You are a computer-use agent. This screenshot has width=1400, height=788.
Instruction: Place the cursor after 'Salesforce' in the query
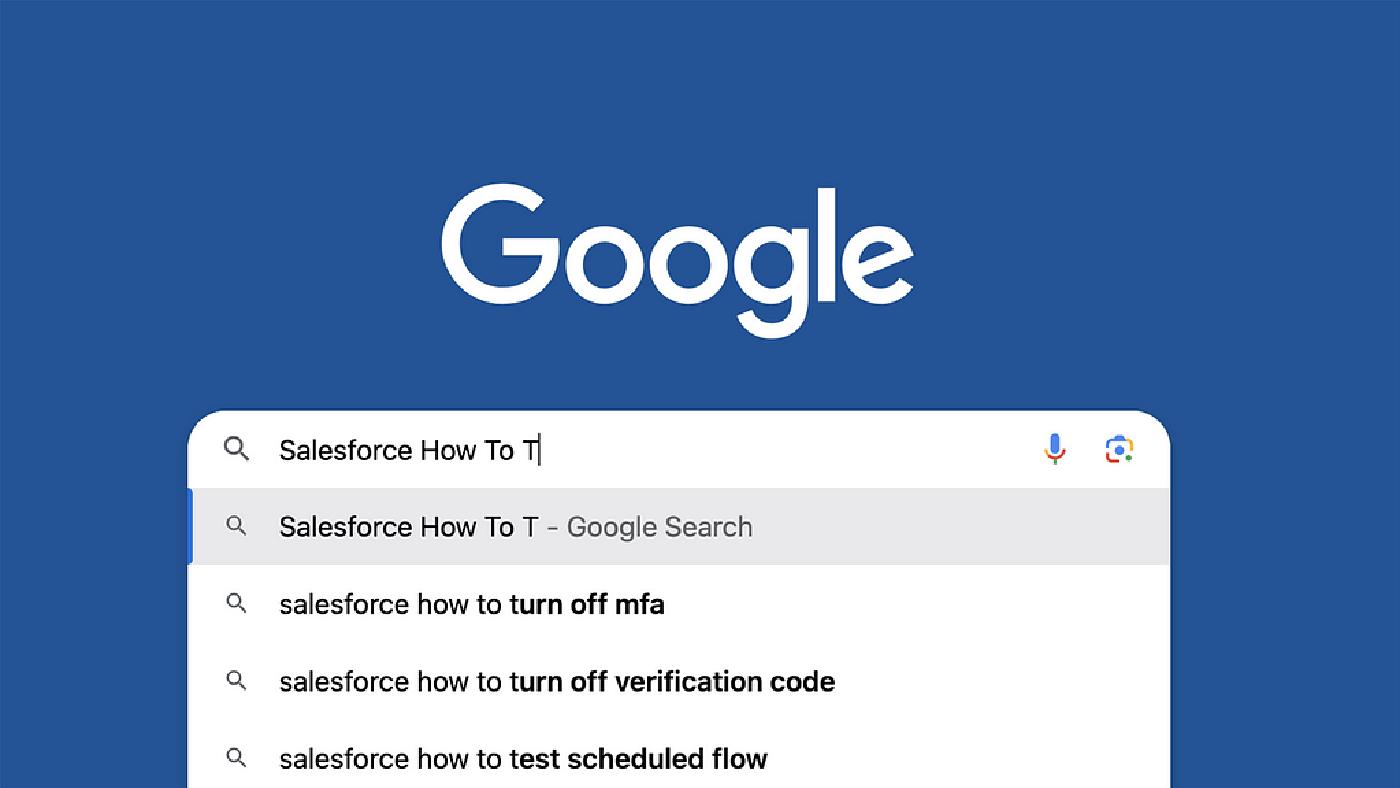[414, 449]
